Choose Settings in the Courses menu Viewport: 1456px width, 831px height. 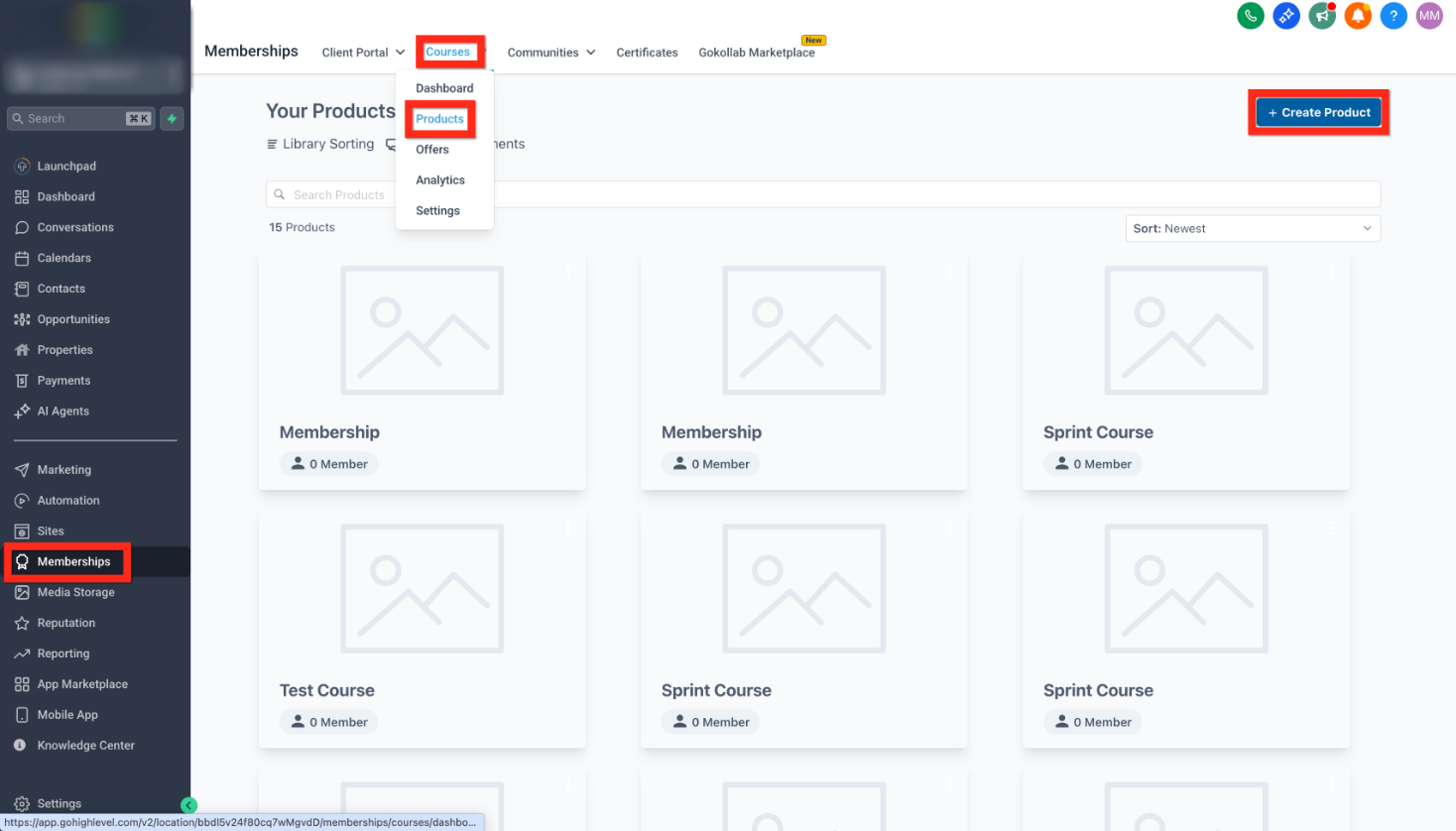tap(437, 211)
